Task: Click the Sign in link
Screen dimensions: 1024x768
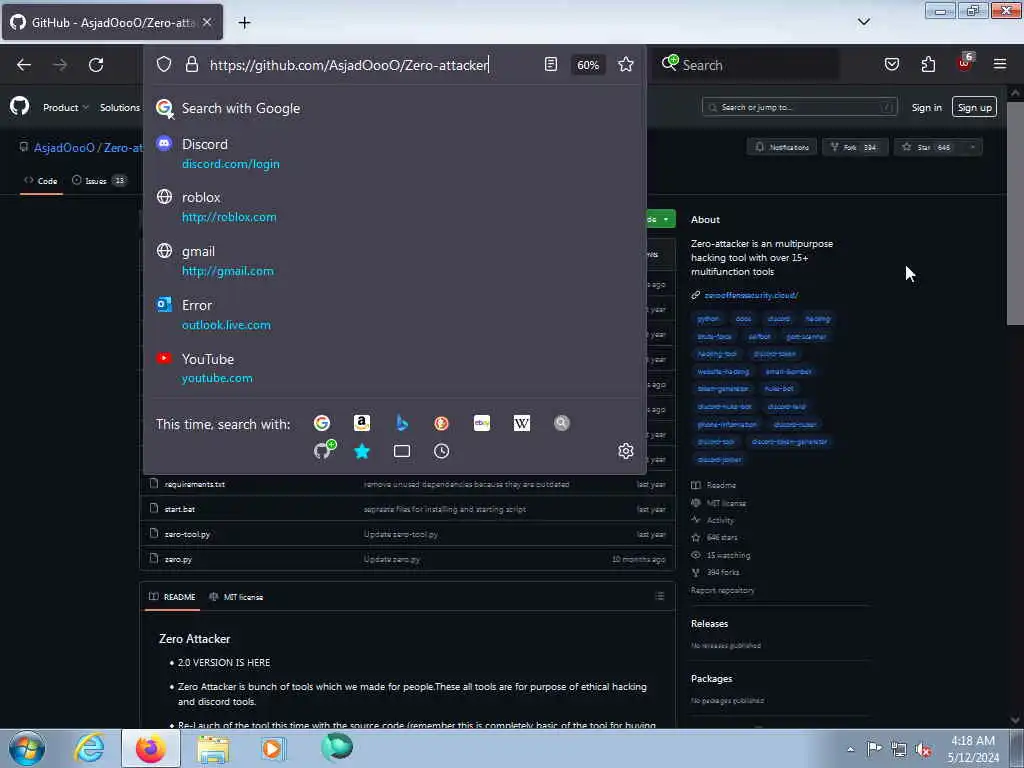Action: point(927,107)
